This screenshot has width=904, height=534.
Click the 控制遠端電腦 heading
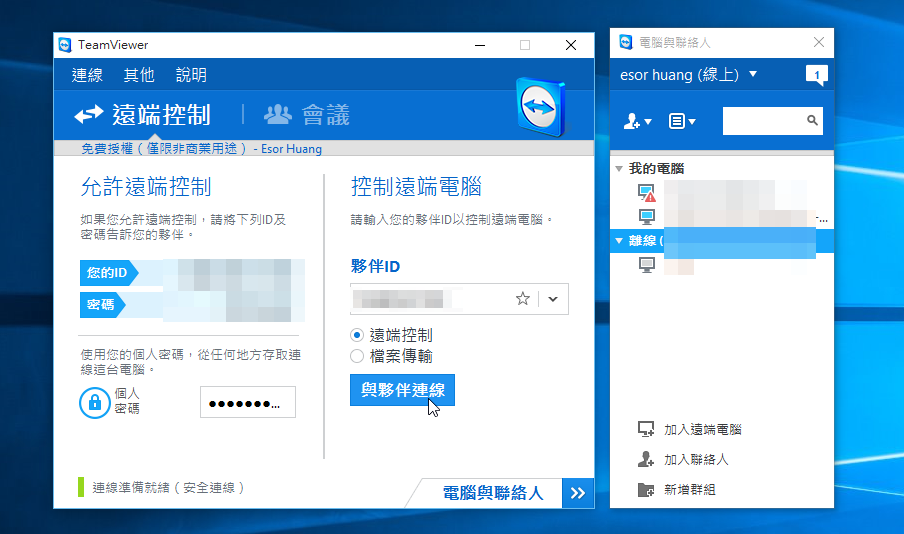[x=416, y=187]
